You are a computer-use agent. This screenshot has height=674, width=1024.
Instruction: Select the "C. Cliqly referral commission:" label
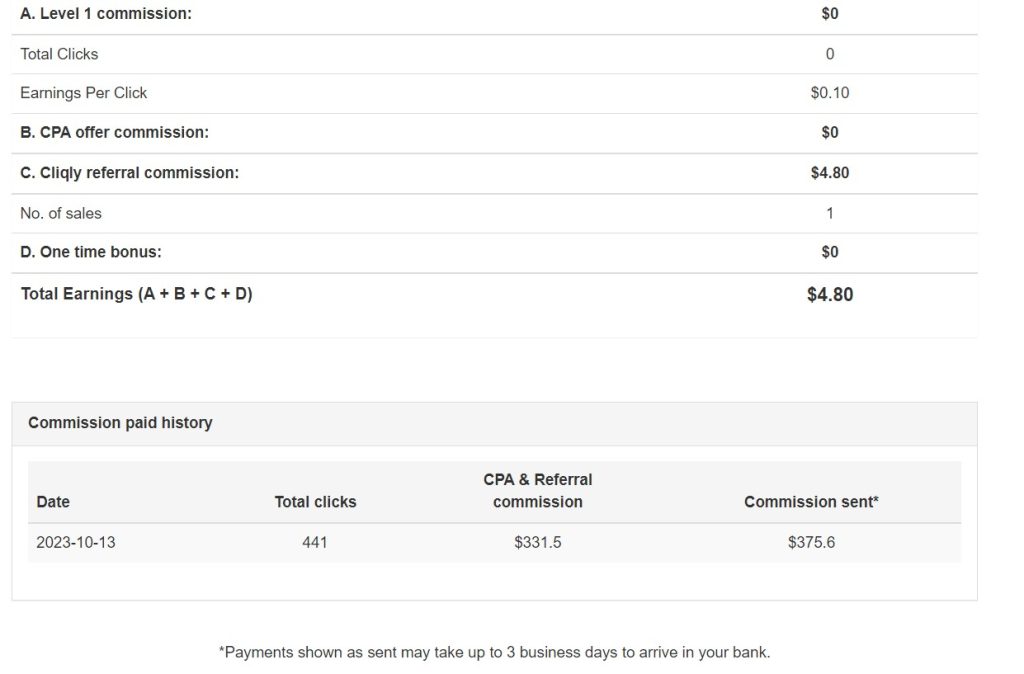pyautogui.click(x=129, y=173)
